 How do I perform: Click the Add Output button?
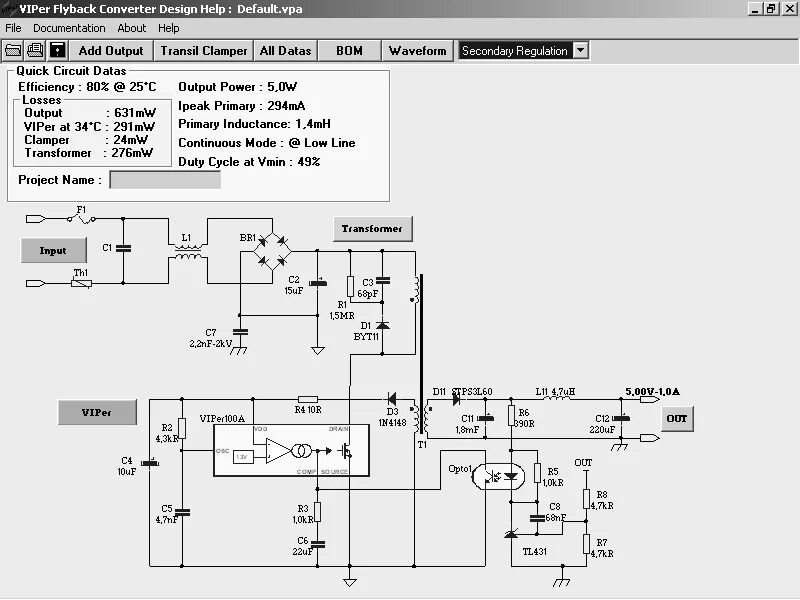[111, 51]
